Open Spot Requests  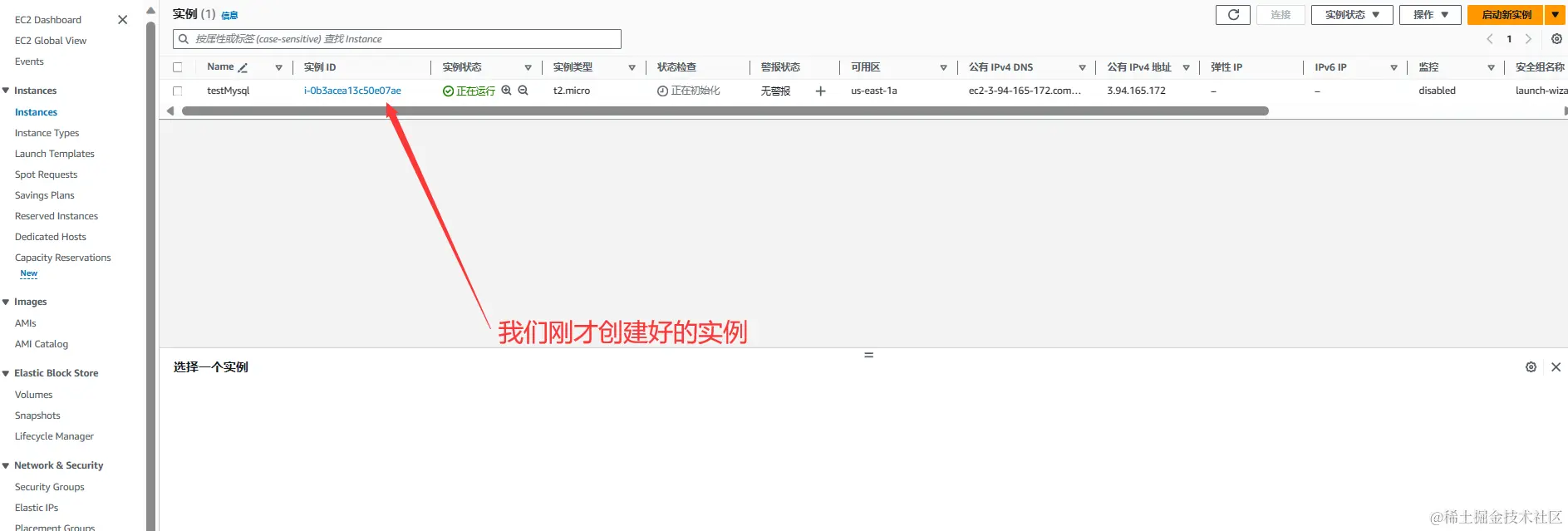(46, 175)
